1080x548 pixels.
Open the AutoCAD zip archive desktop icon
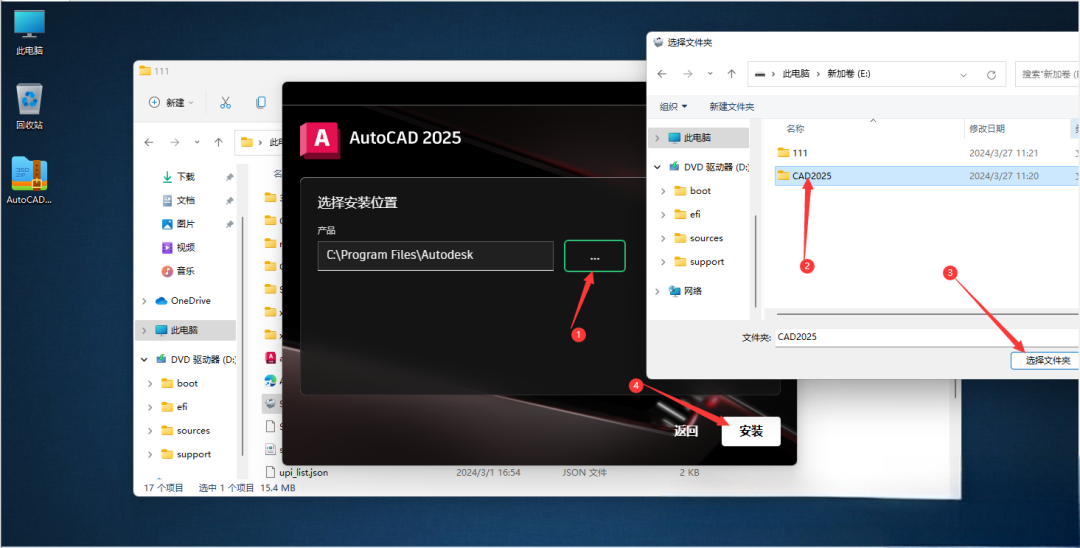[x=29, y=180]
